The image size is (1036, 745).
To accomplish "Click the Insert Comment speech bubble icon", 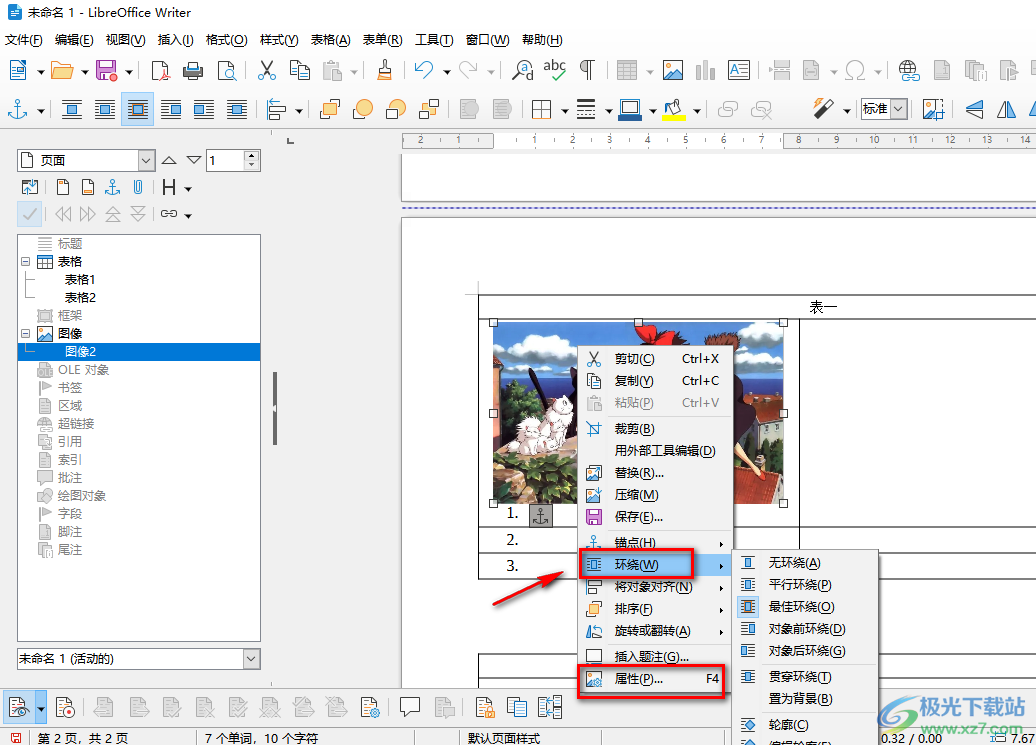I will point(410,707).
